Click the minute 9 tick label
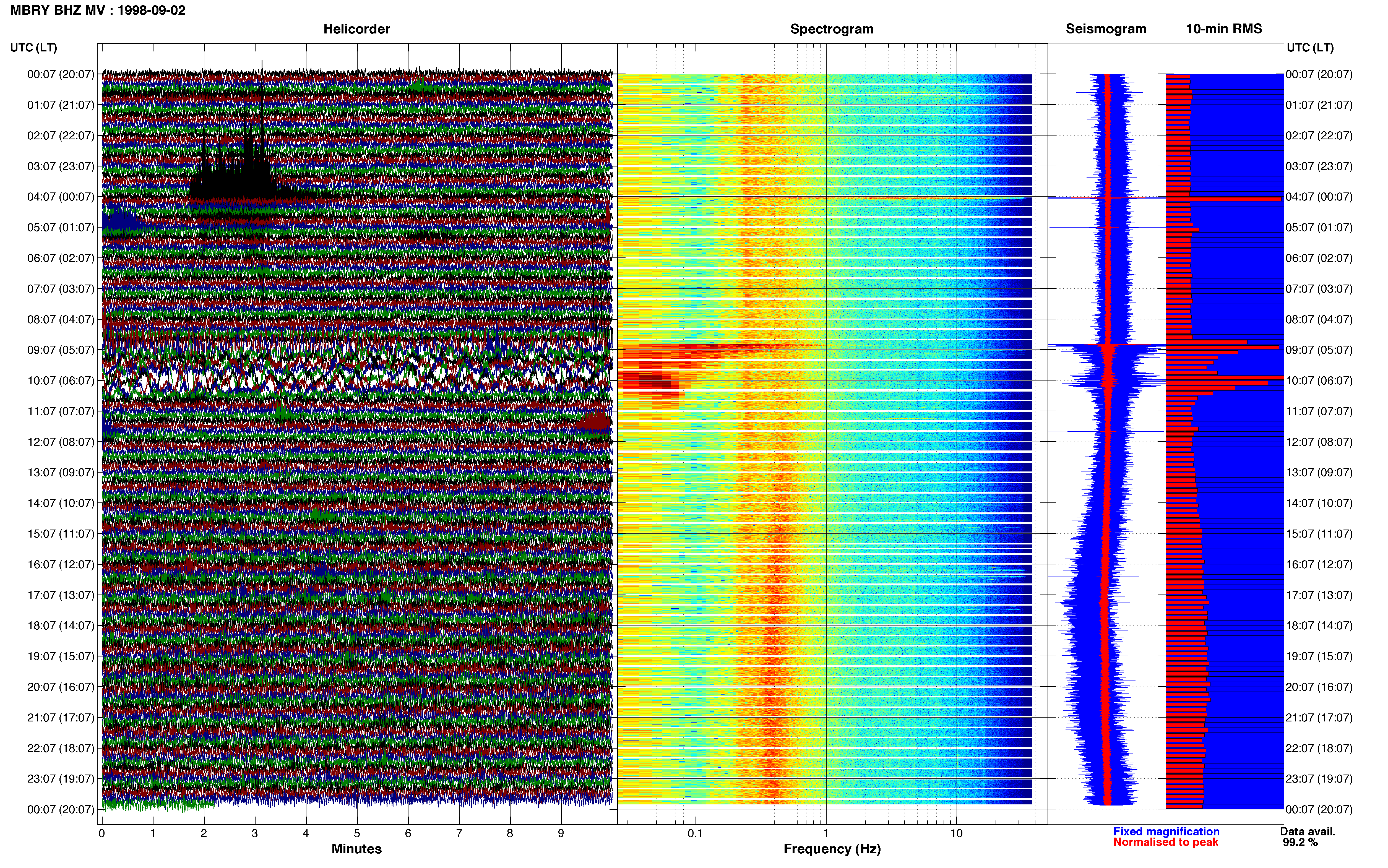1388x868 pixels. coord(561,833)
